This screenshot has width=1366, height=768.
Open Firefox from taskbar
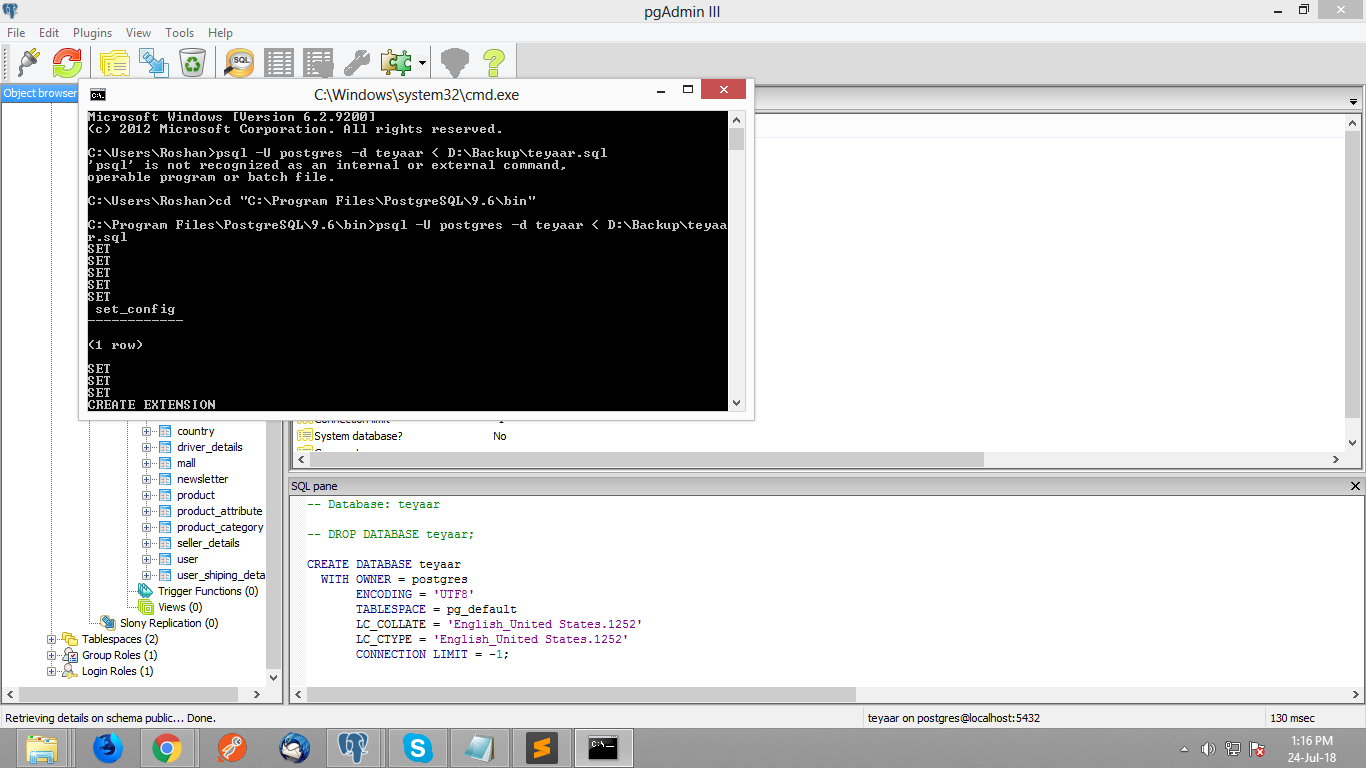pyautogui.click(x=107, y=747)
